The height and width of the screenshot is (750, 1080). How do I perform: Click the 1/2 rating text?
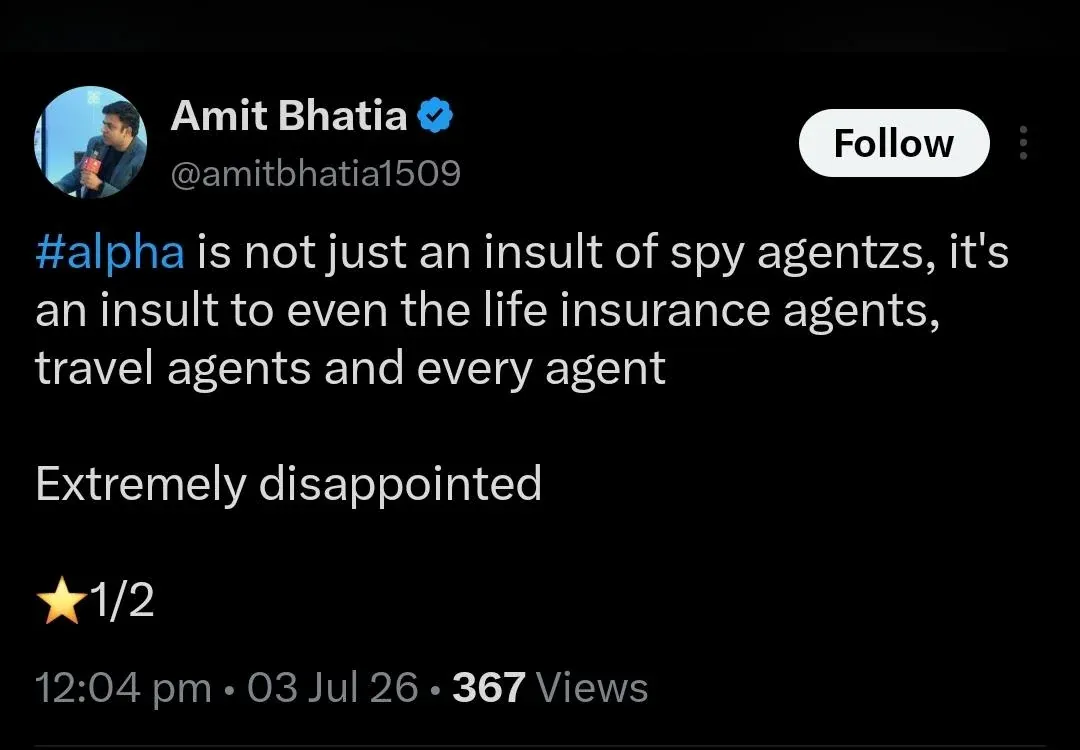(121, 601)
